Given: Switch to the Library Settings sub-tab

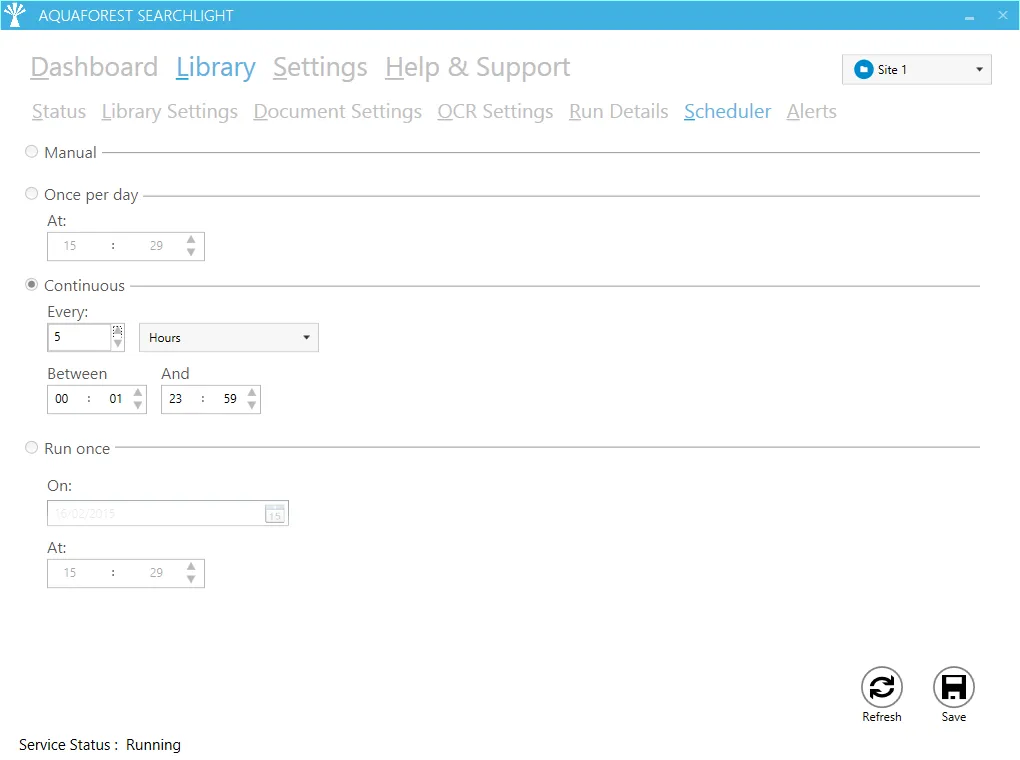Looking at the screenshot, I should 170,111.
